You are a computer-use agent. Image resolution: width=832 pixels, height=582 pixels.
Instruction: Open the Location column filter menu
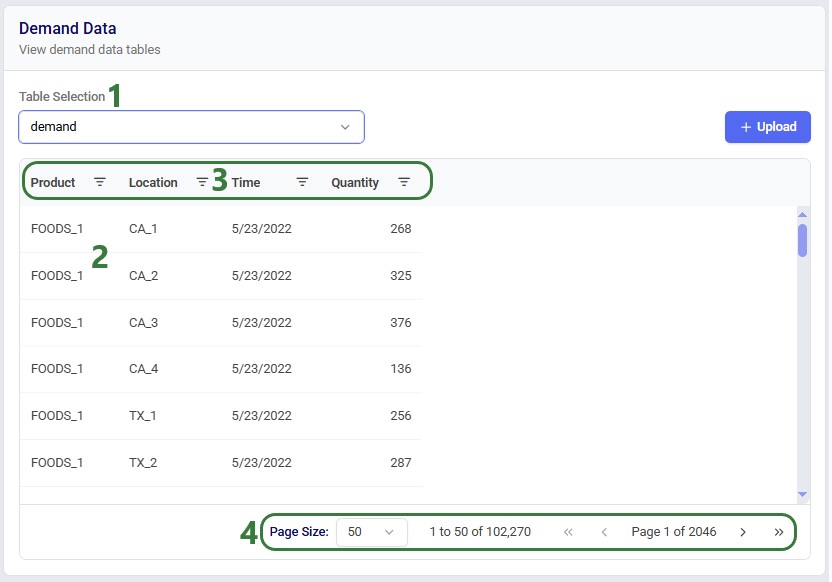click(x=202, y=182)
